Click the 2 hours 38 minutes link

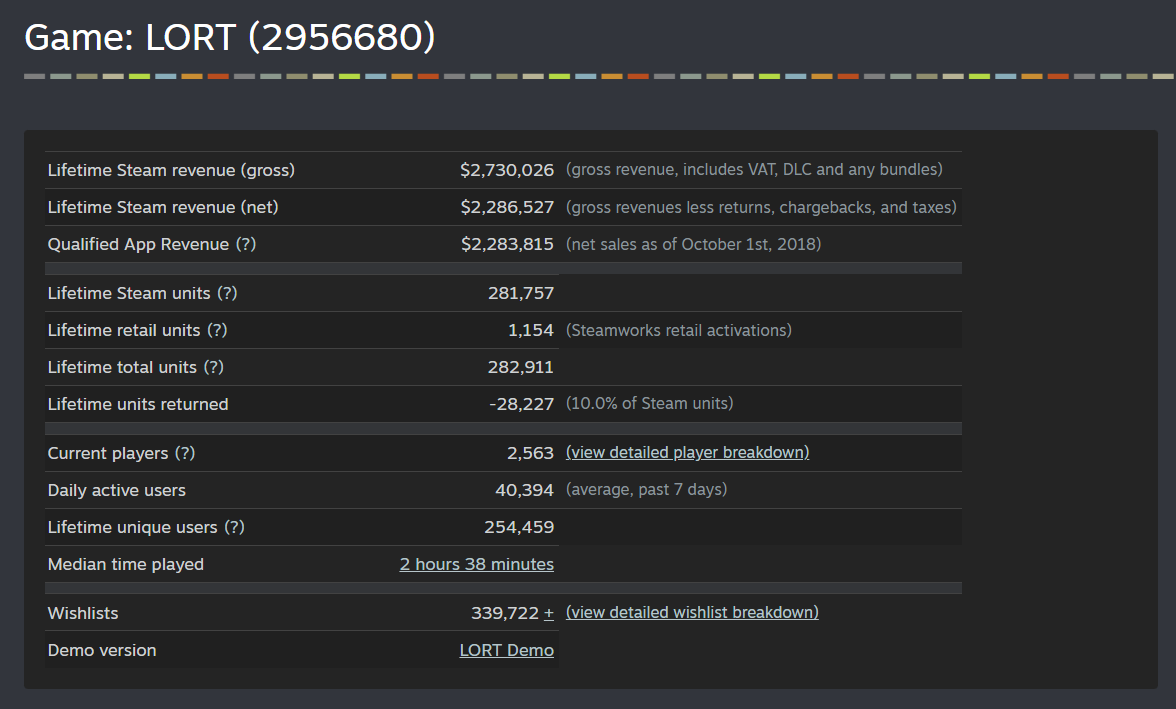[476, 564]
